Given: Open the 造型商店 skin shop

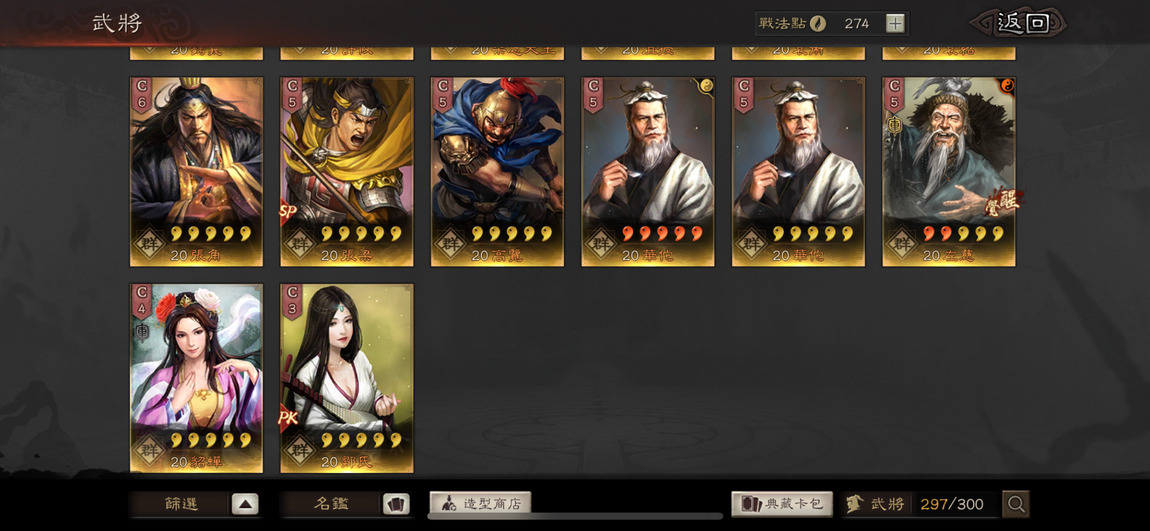Looking at the screenshot, I should click(480, 504).
